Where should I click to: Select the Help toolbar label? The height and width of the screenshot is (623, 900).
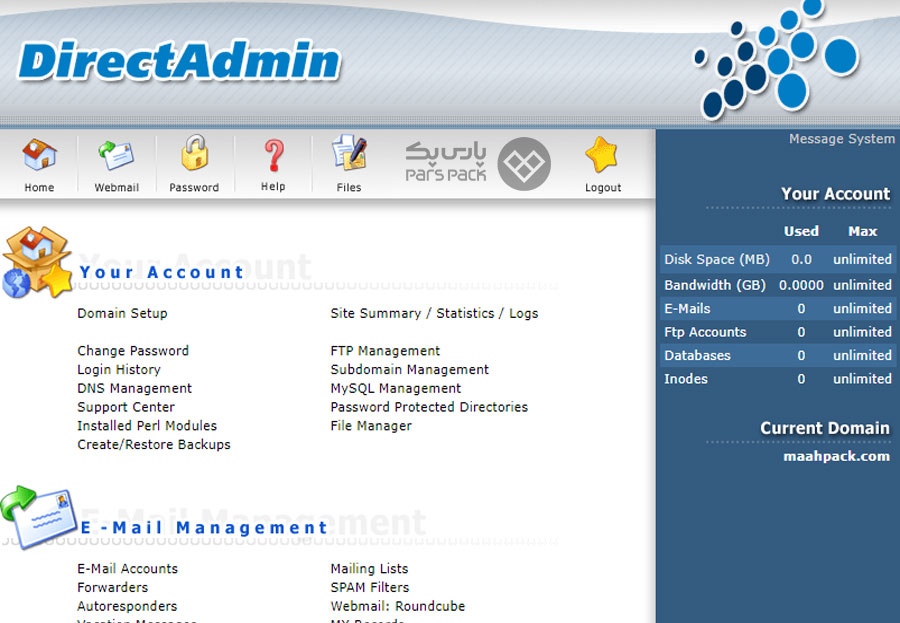pos(273,187)
